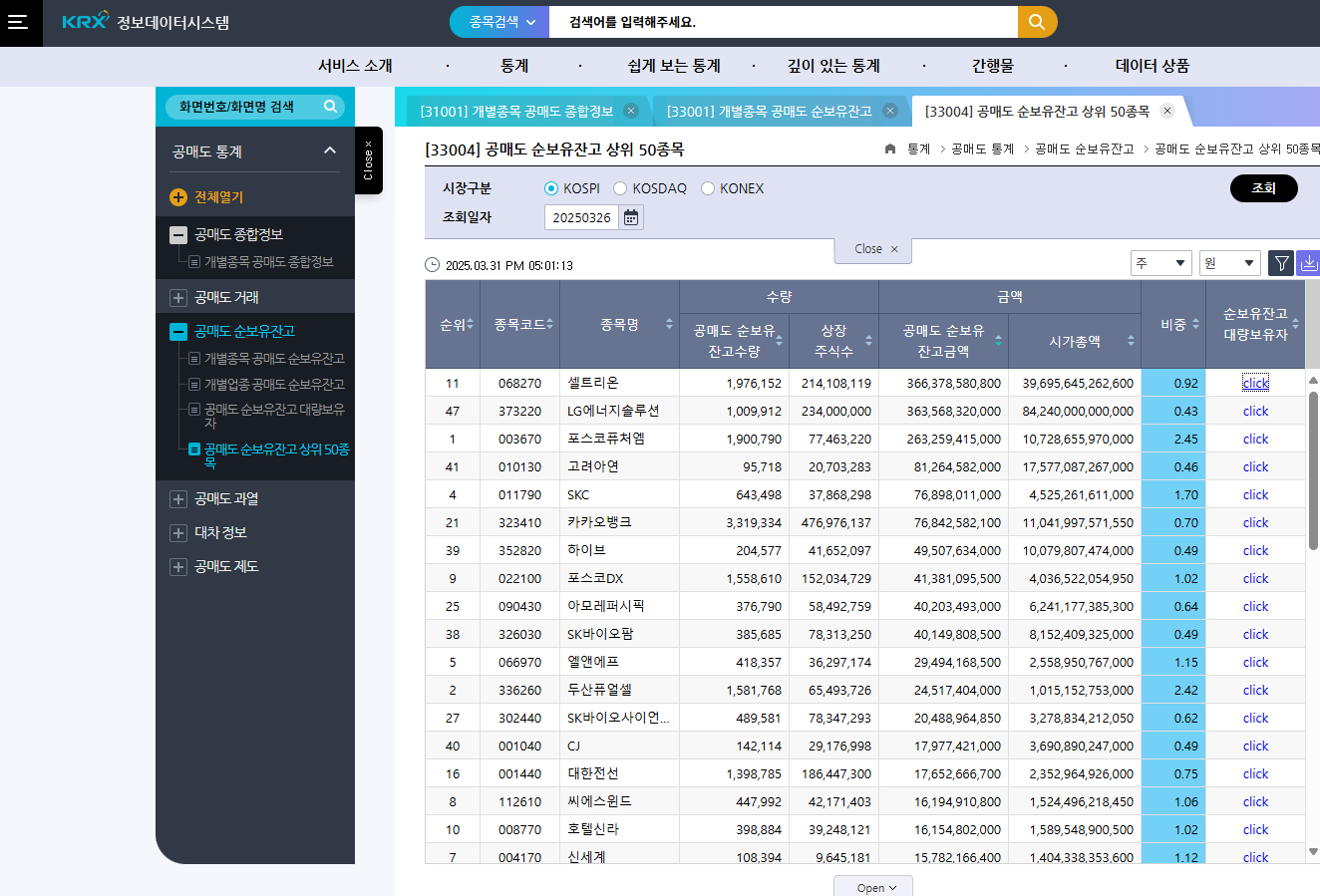The height and width of the screenshot is (896, 1320).
Task: Switch to [31001] 개별종목 공매도 종합정보 tab
Action: 516,111
